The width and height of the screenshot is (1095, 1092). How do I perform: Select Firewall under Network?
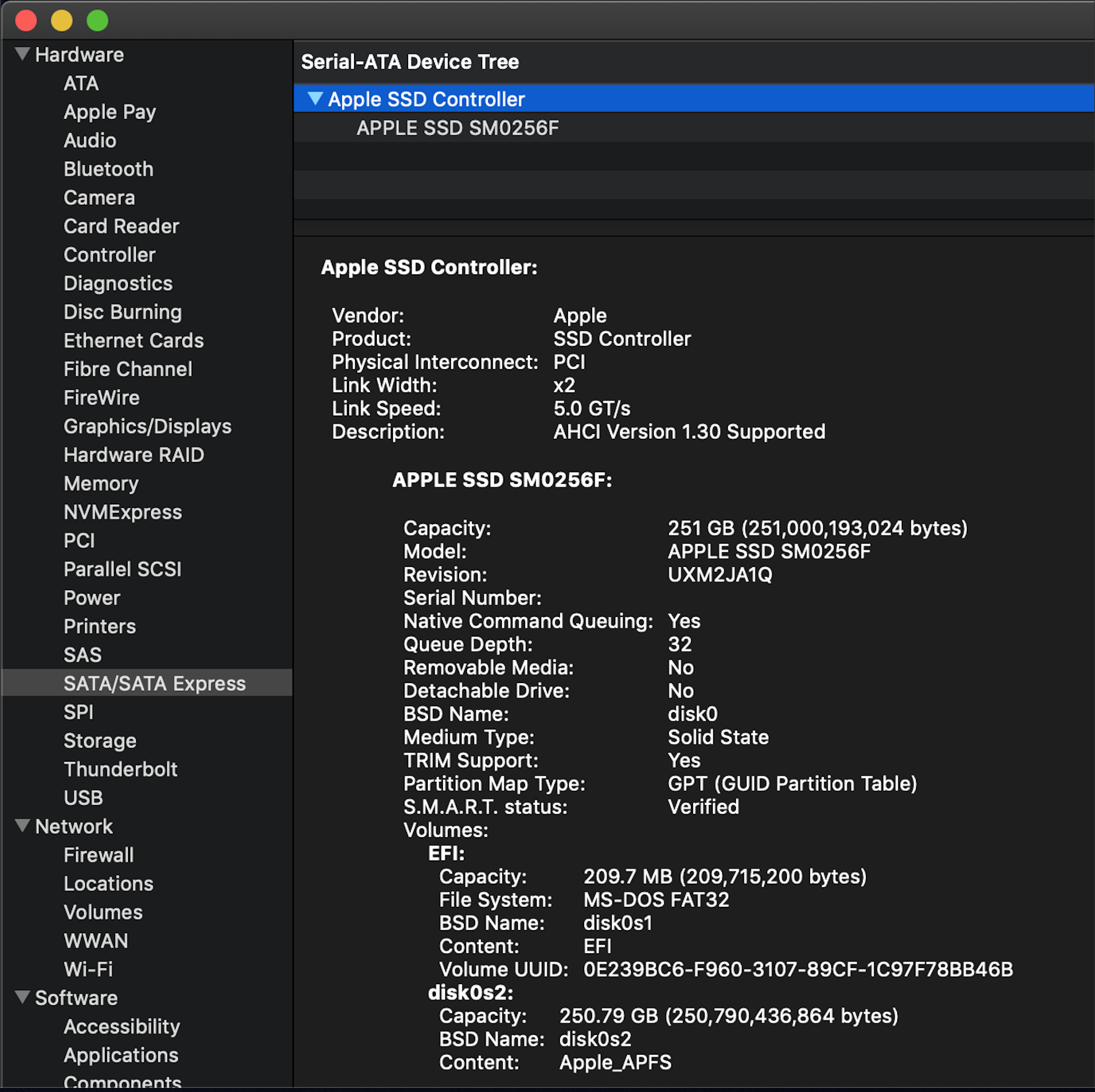click(x=99, y=854)
